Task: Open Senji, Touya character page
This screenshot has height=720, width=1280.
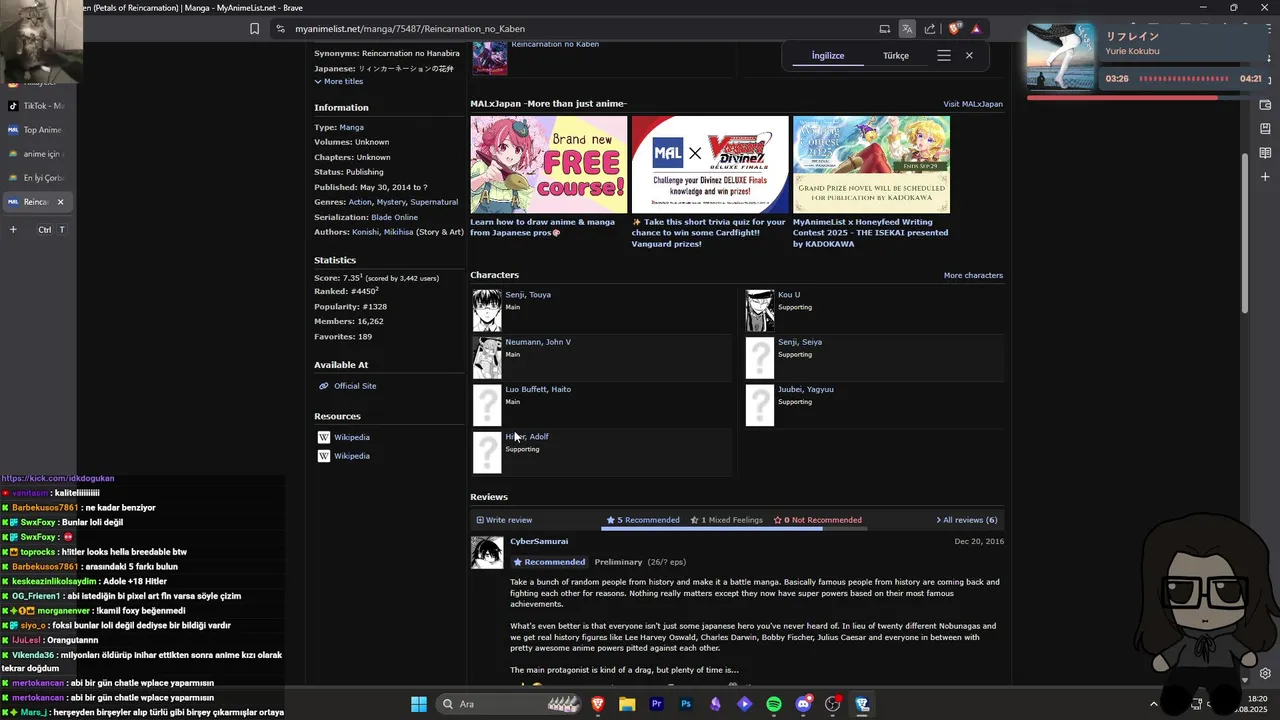Action: (x=528, y=295)
